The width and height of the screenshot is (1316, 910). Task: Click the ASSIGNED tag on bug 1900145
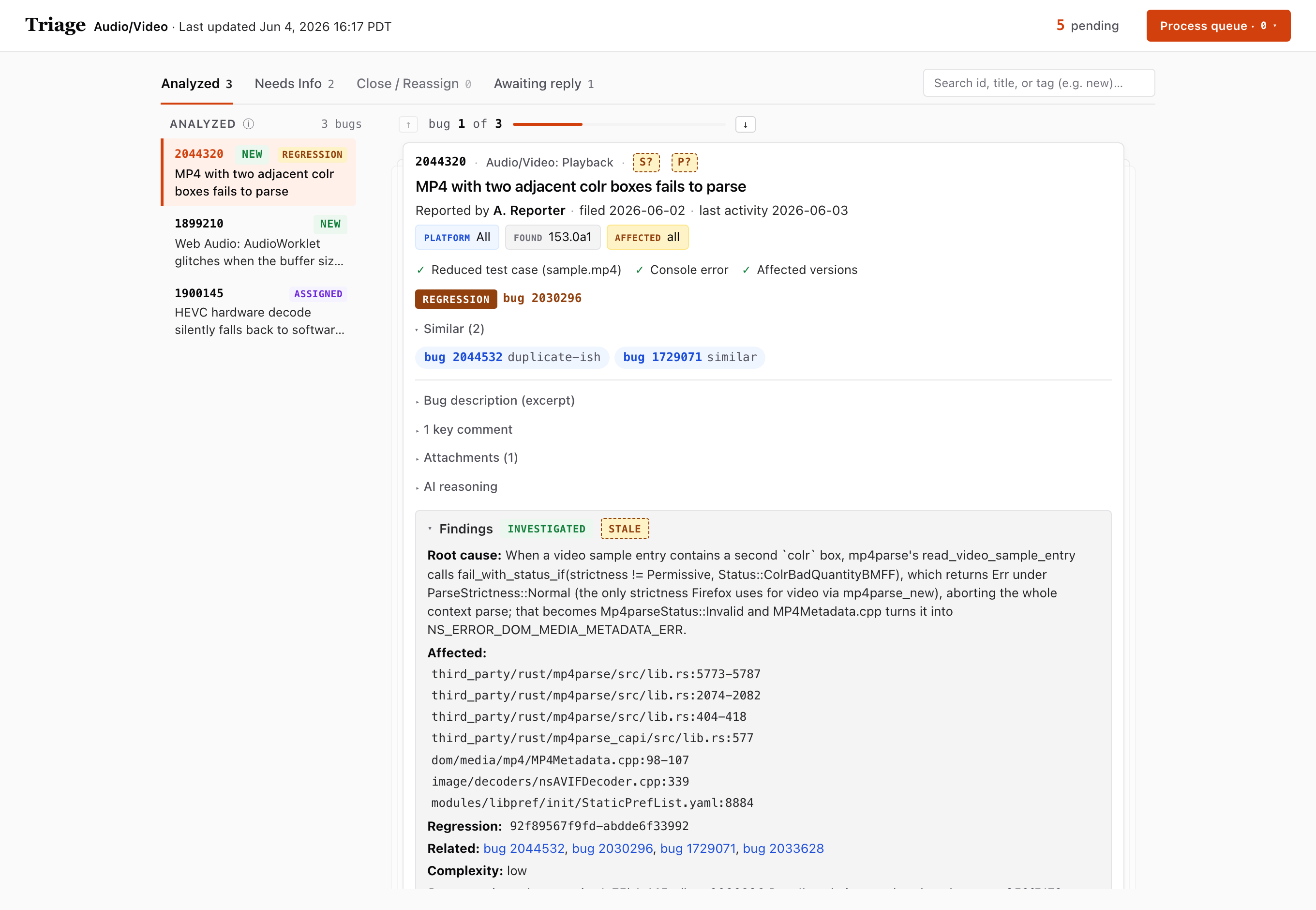318,294
